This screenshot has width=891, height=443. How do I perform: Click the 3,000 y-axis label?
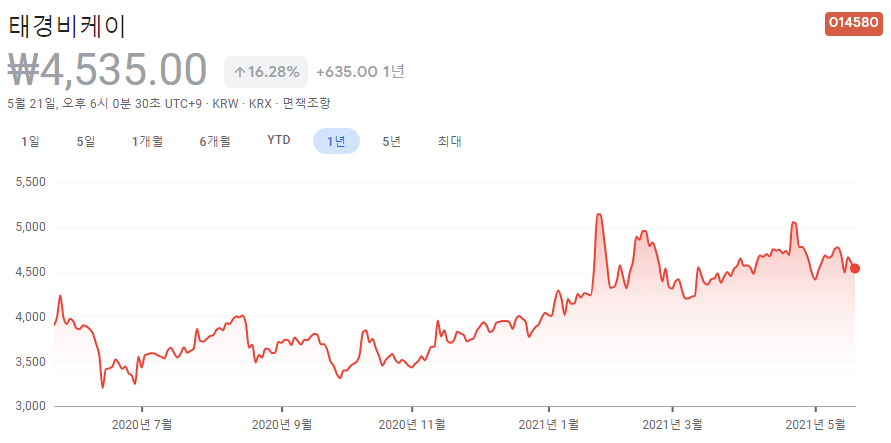[32, 406]
